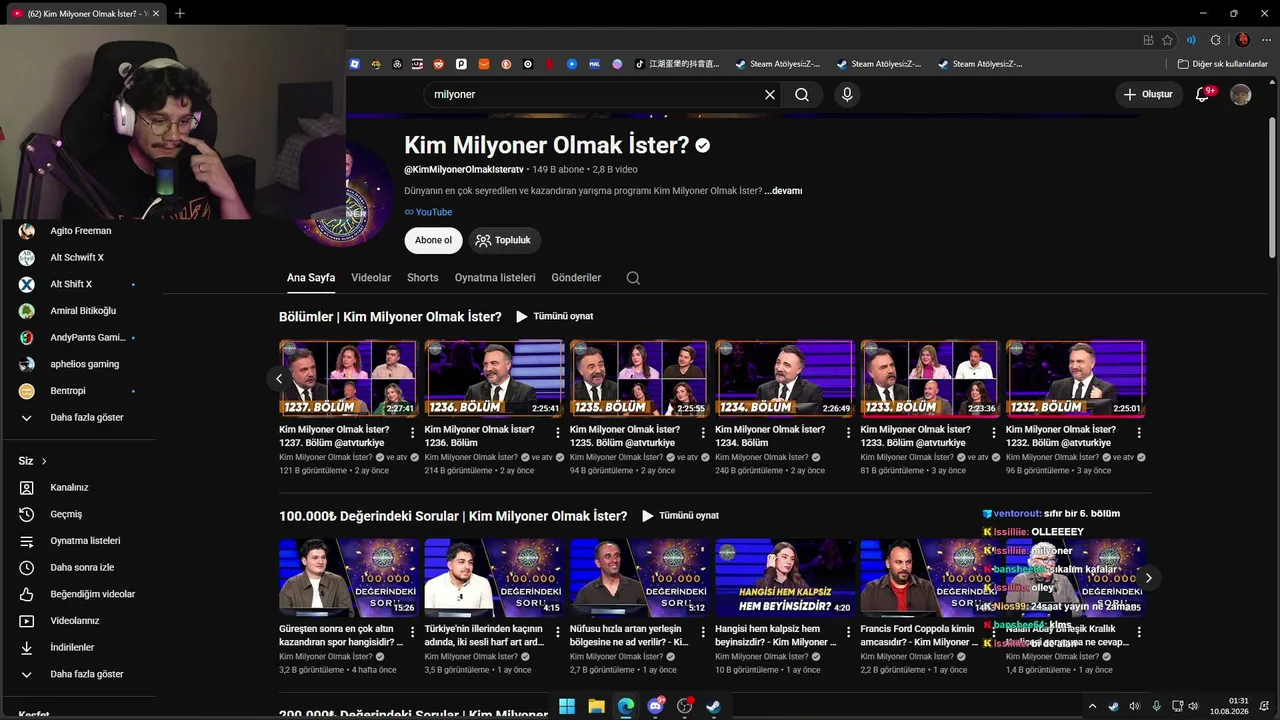The width and height of the screenshot is (1280, 720).
Task: Open the Edge extensions puzzle icon
Action: pyautogui.click(x=1216, y=40)
